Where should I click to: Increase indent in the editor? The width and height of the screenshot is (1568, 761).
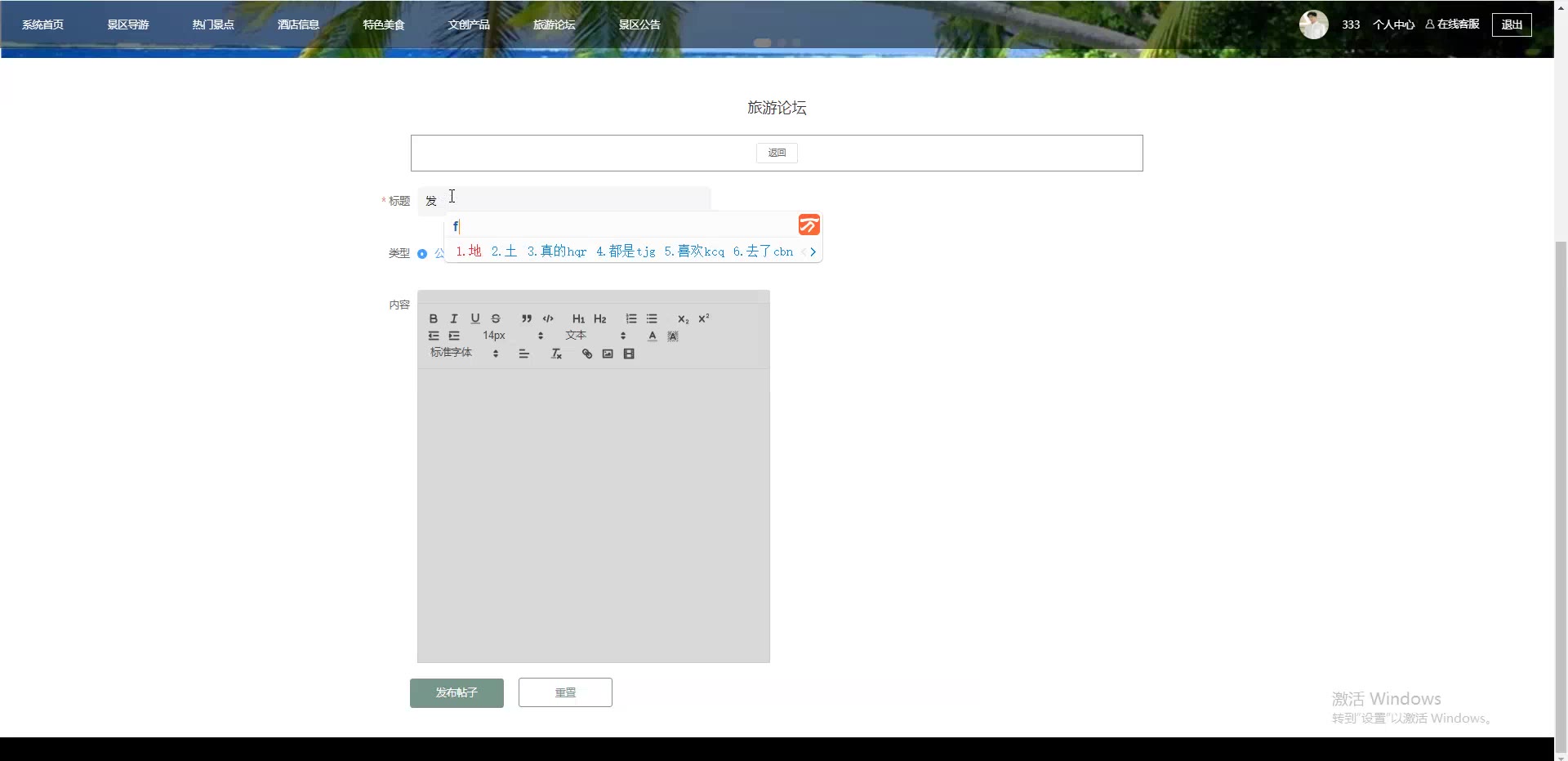point(454,336)
